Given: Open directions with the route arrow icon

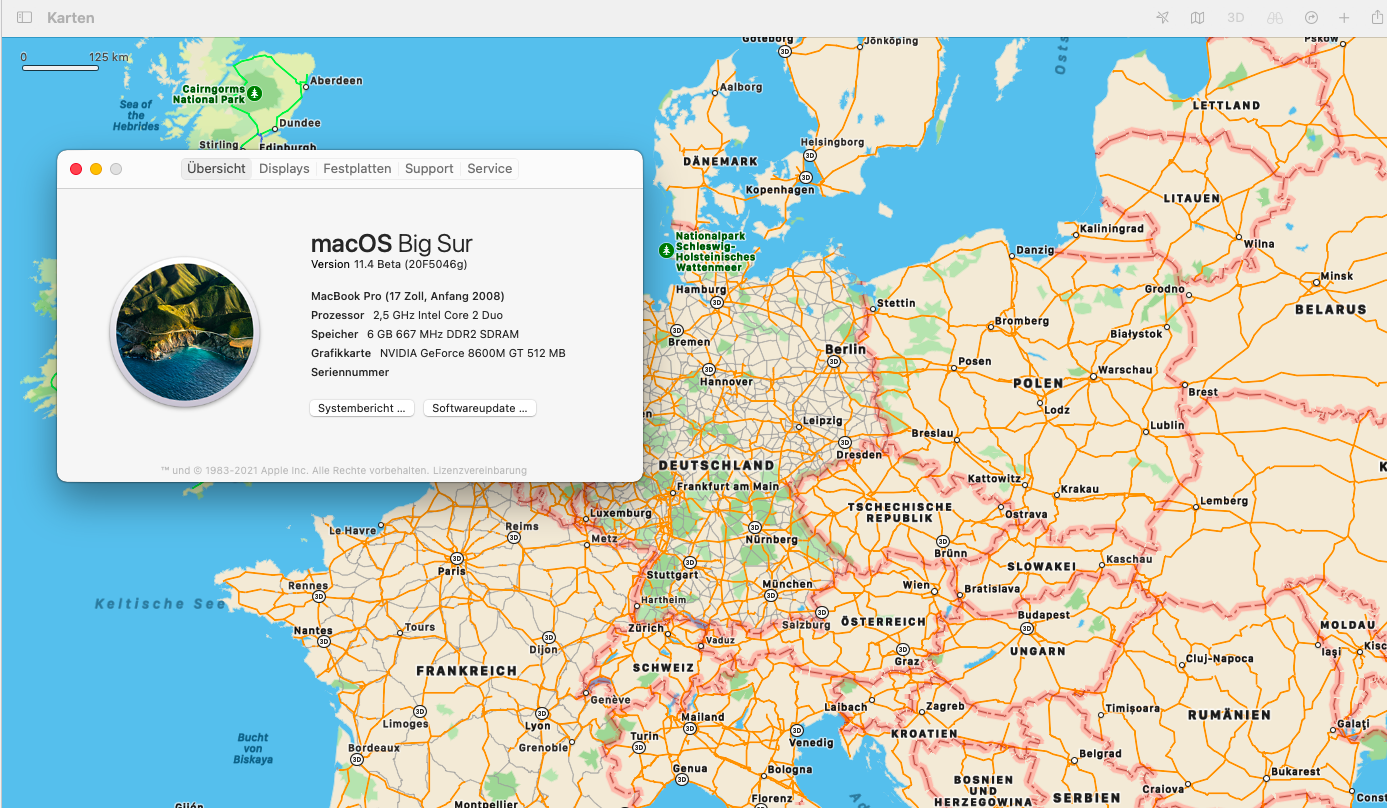Looking at the screenshot, I should 1312,18.
